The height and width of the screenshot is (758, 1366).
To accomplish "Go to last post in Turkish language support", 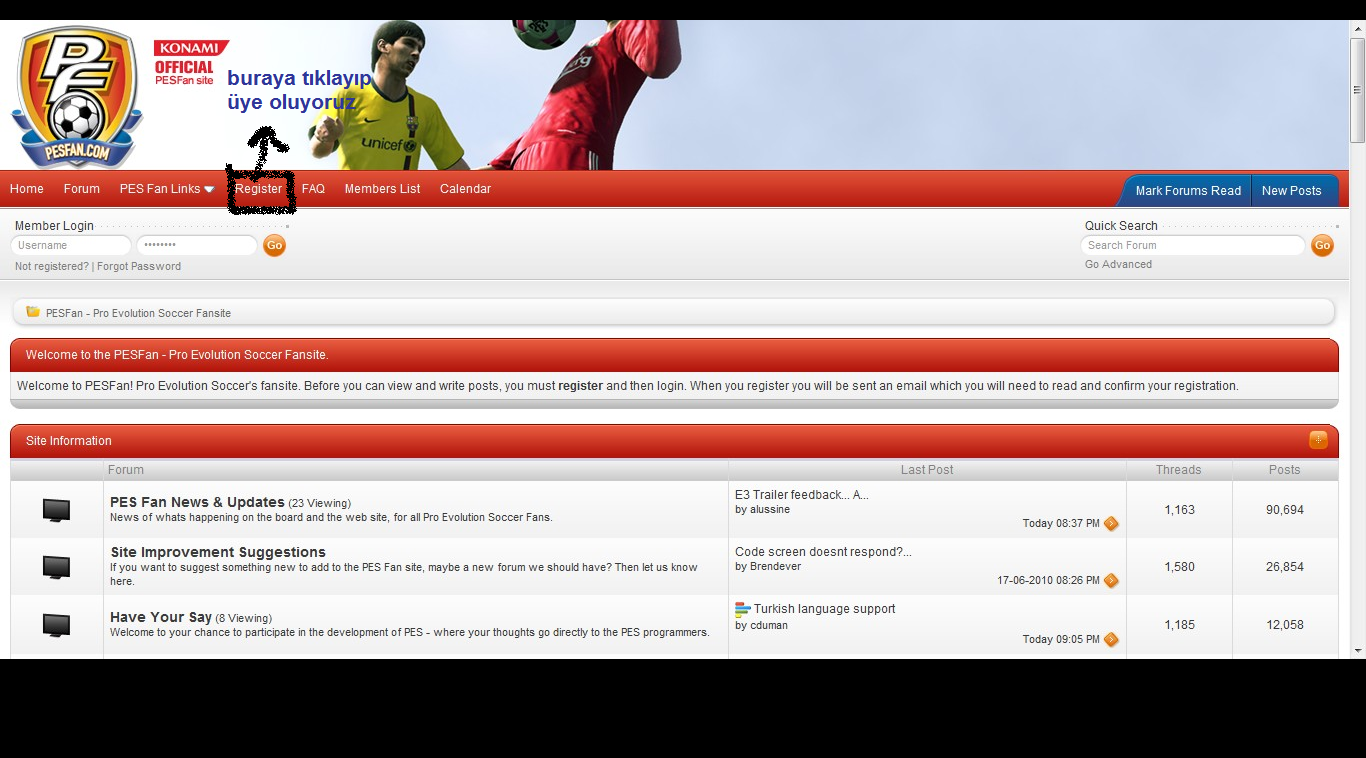I will 1111,640.
